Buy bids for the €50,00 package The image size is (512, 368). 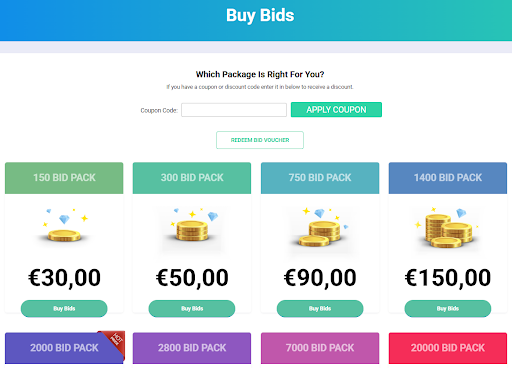[192, 309]
